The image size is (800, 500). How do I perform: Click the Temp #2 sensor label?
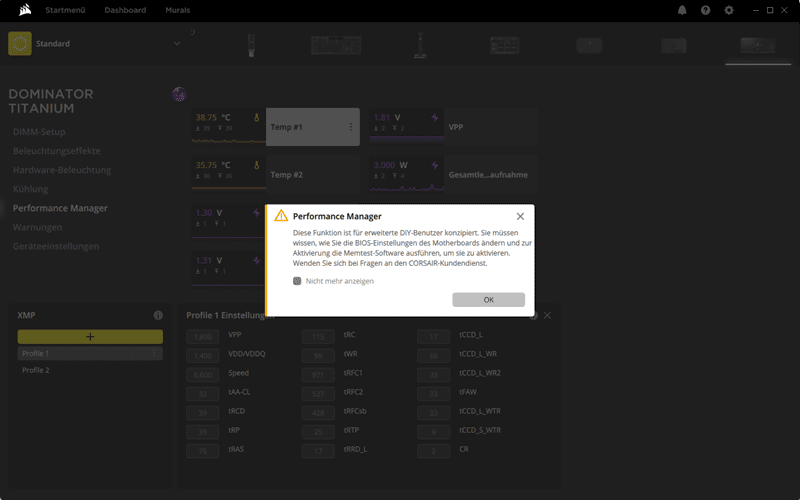click(x=286, y=174)
